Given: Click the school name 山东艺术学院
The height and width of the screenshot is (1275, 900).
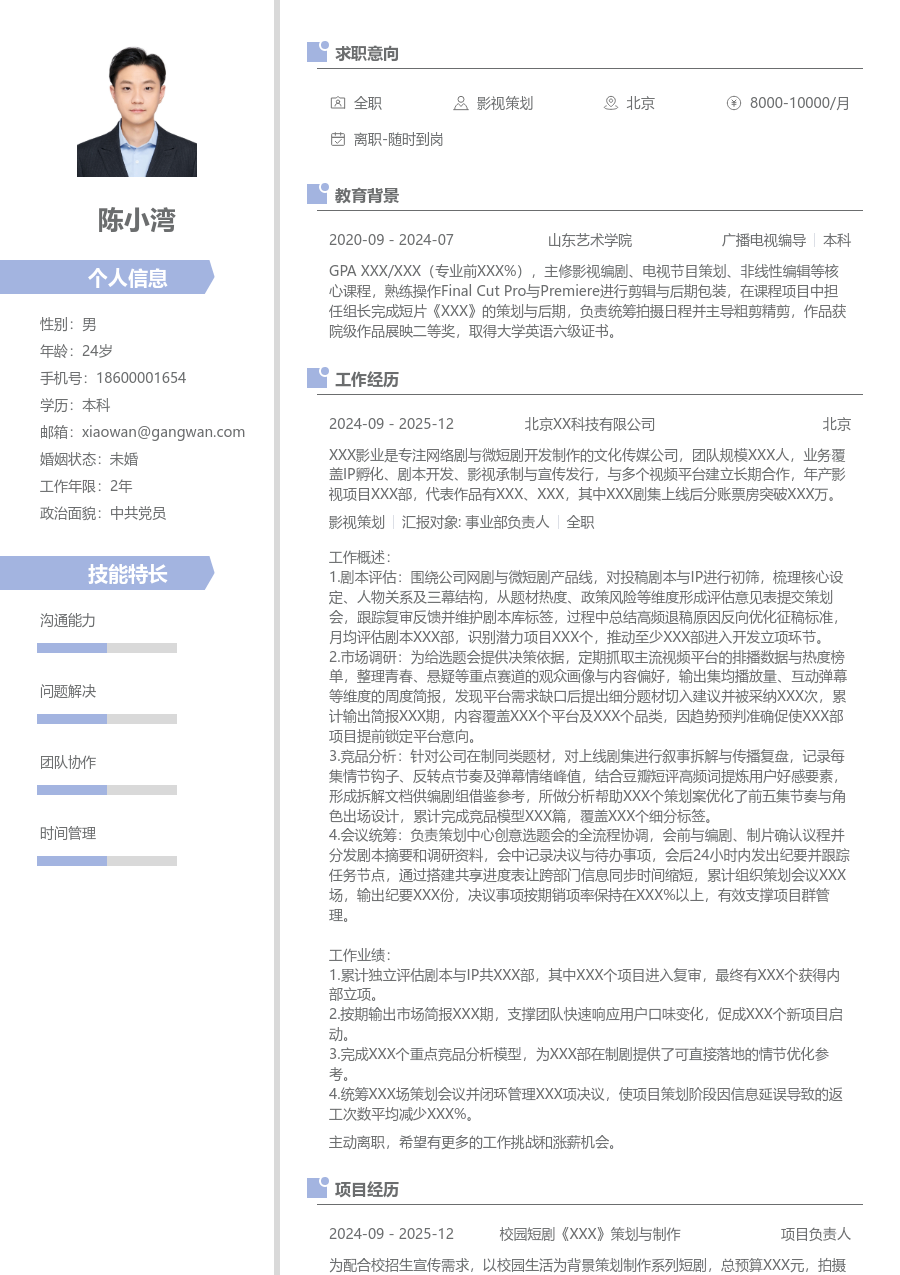Looking at the screenshot, I should coord(590,240).
